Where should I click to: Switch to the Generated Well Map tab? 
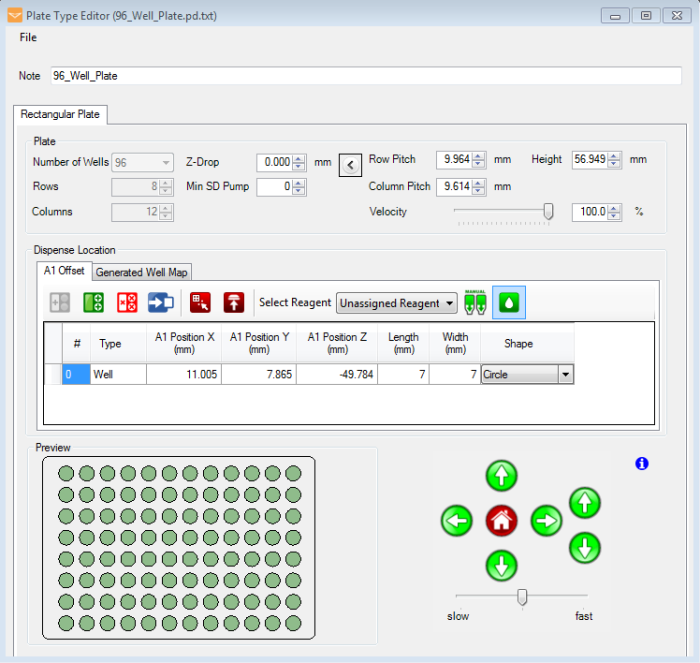[142, 272]
